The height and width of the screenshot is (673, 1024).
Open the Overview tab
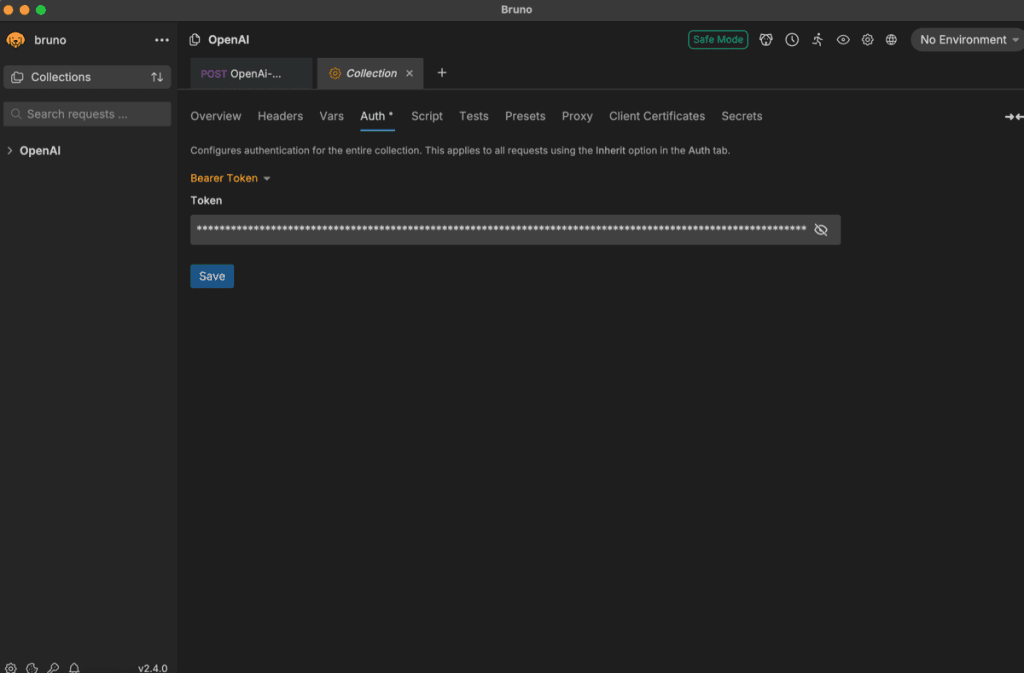[x=216, y=116]
